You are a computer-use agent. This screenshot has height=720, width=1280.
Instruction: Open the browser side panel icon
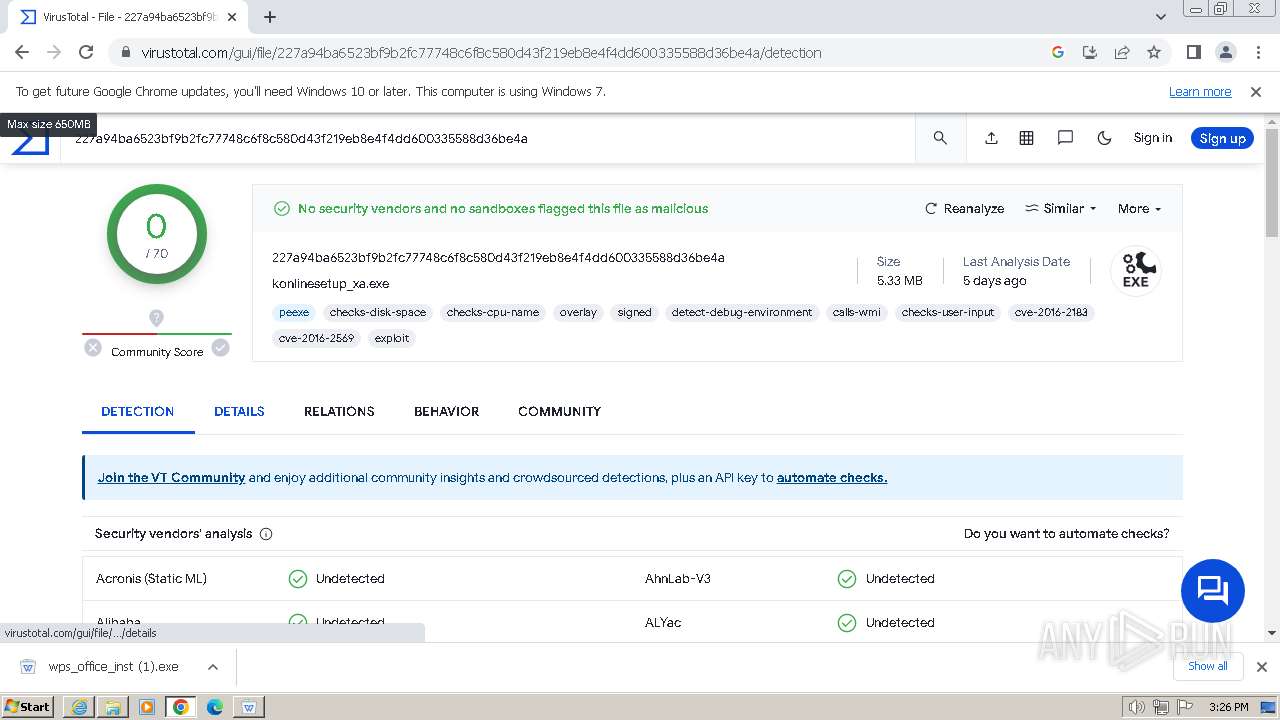[x=1193, y=52]
